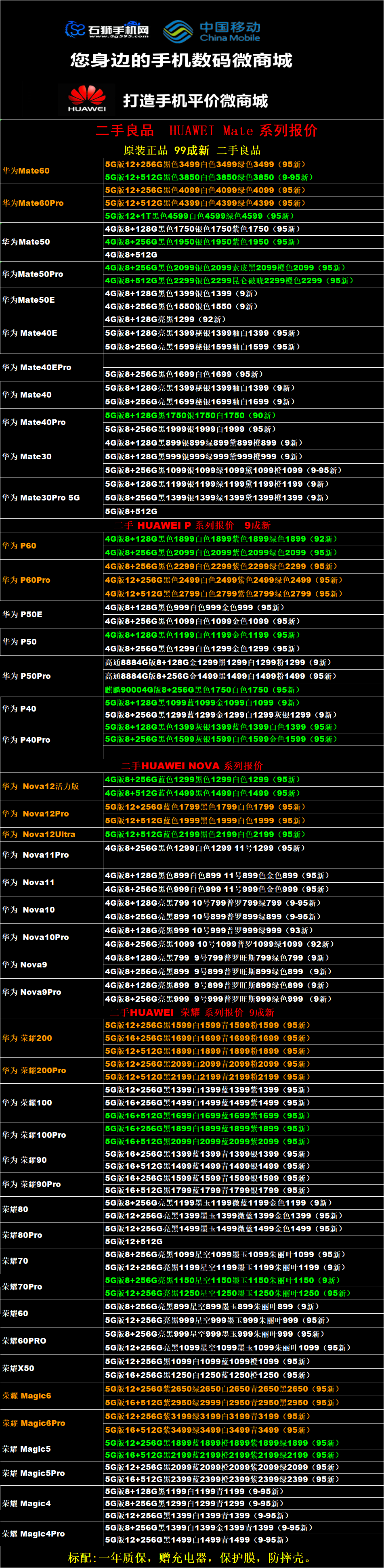Click the heading 二手 HUAWEI P 系列报价 9成新
The height and width of the screenshot is (1568, 384).
click(x=192, y=525)
